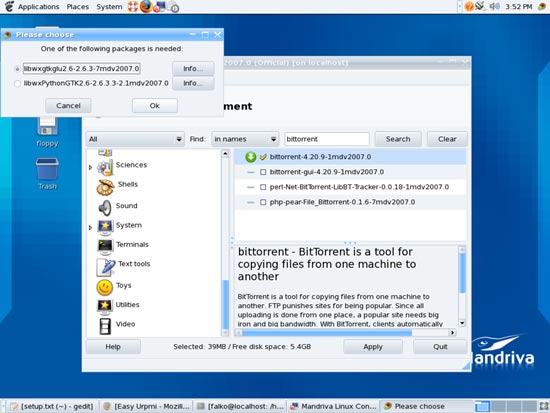Open the 'in names' search dropdown
This screenshot has width=550, height=413.
[245, 139]
